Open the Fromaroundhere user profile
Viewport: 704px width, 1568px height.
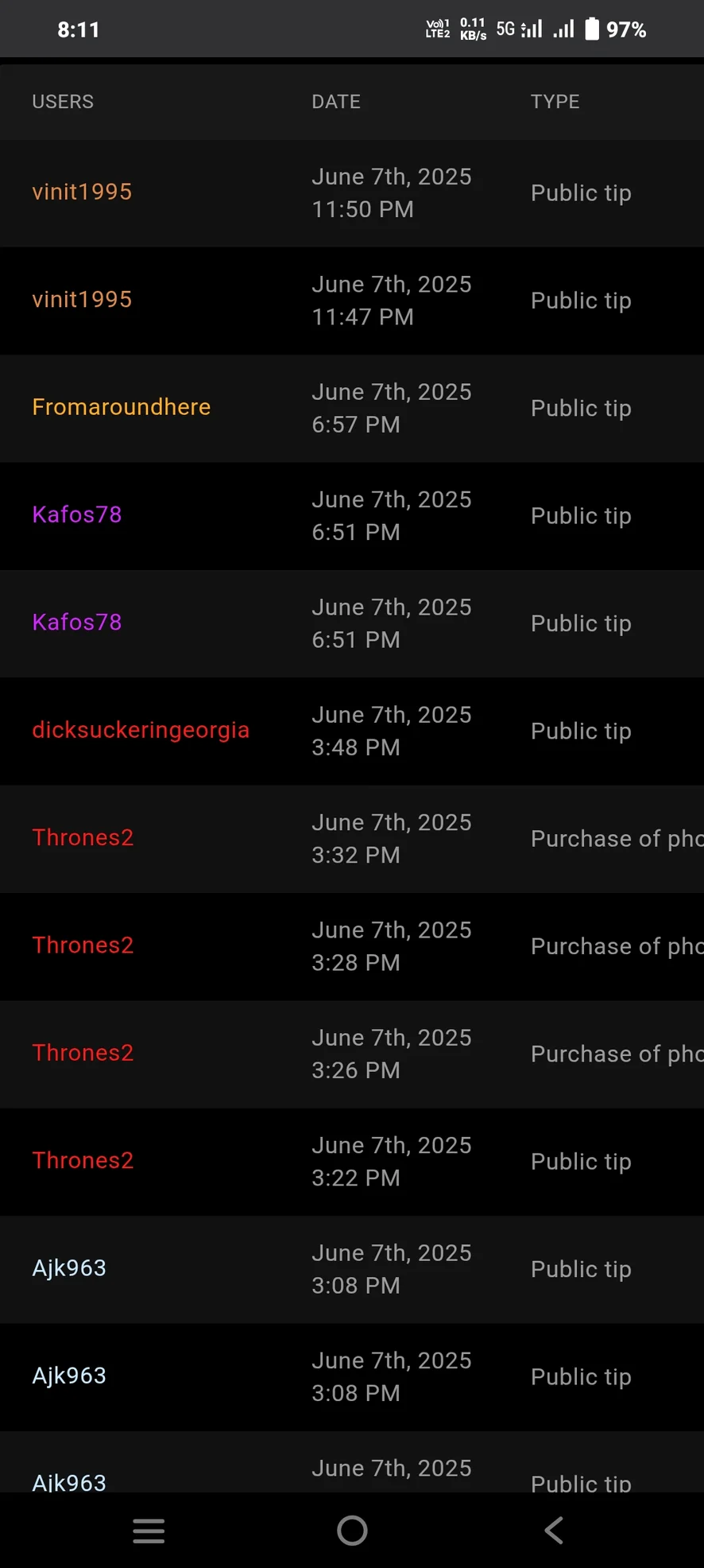pos(122,407)
